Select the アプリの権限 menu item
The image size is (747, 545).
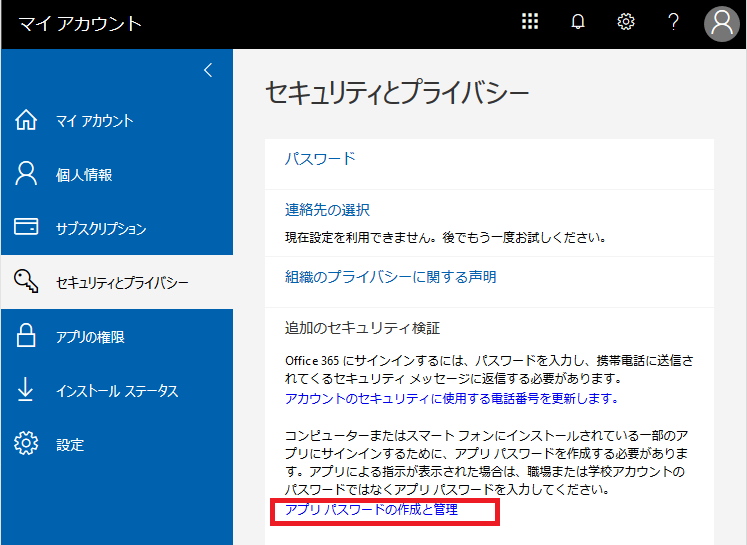(90, 338)
